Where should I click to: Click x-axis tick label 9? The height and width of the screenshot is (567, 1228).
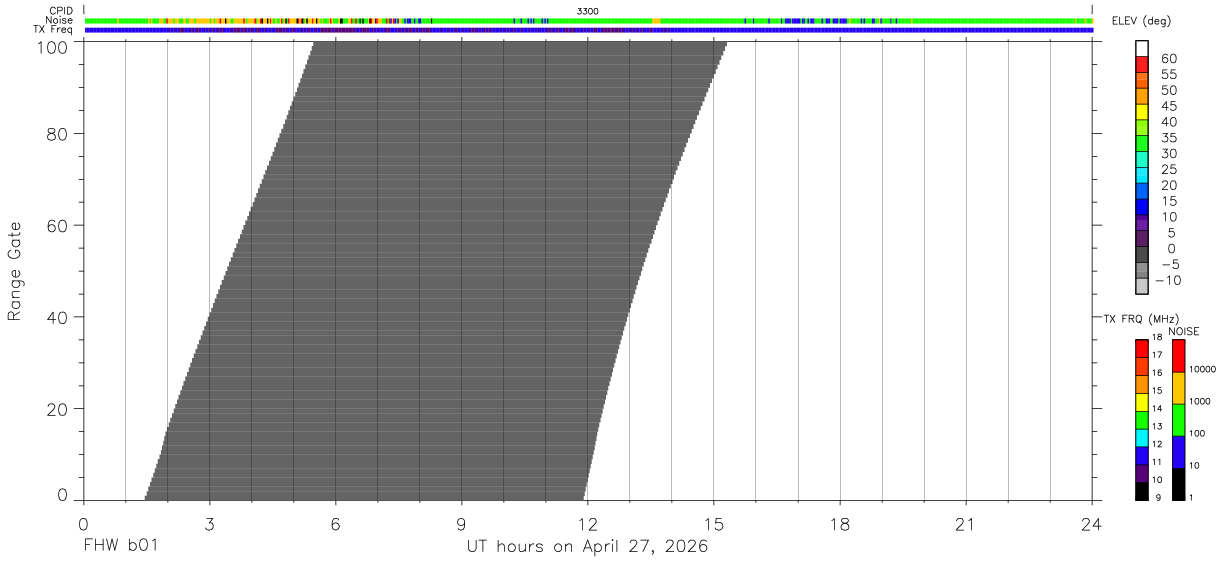click(461, 525)
